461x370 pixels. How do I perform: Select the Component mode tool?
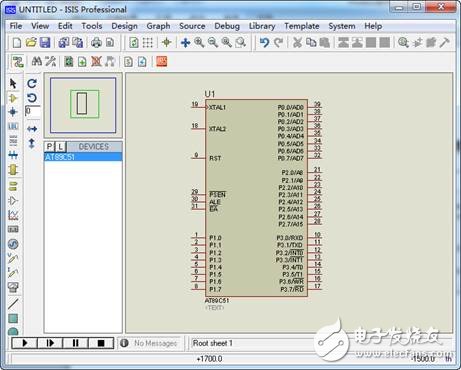(13, 98)
